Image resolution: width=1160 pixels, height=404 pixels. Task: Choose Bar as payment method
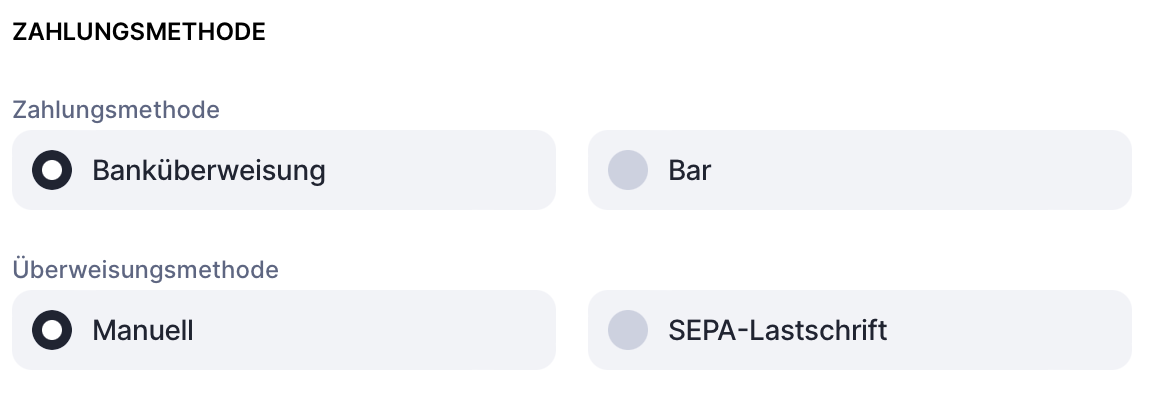point(628,170)
